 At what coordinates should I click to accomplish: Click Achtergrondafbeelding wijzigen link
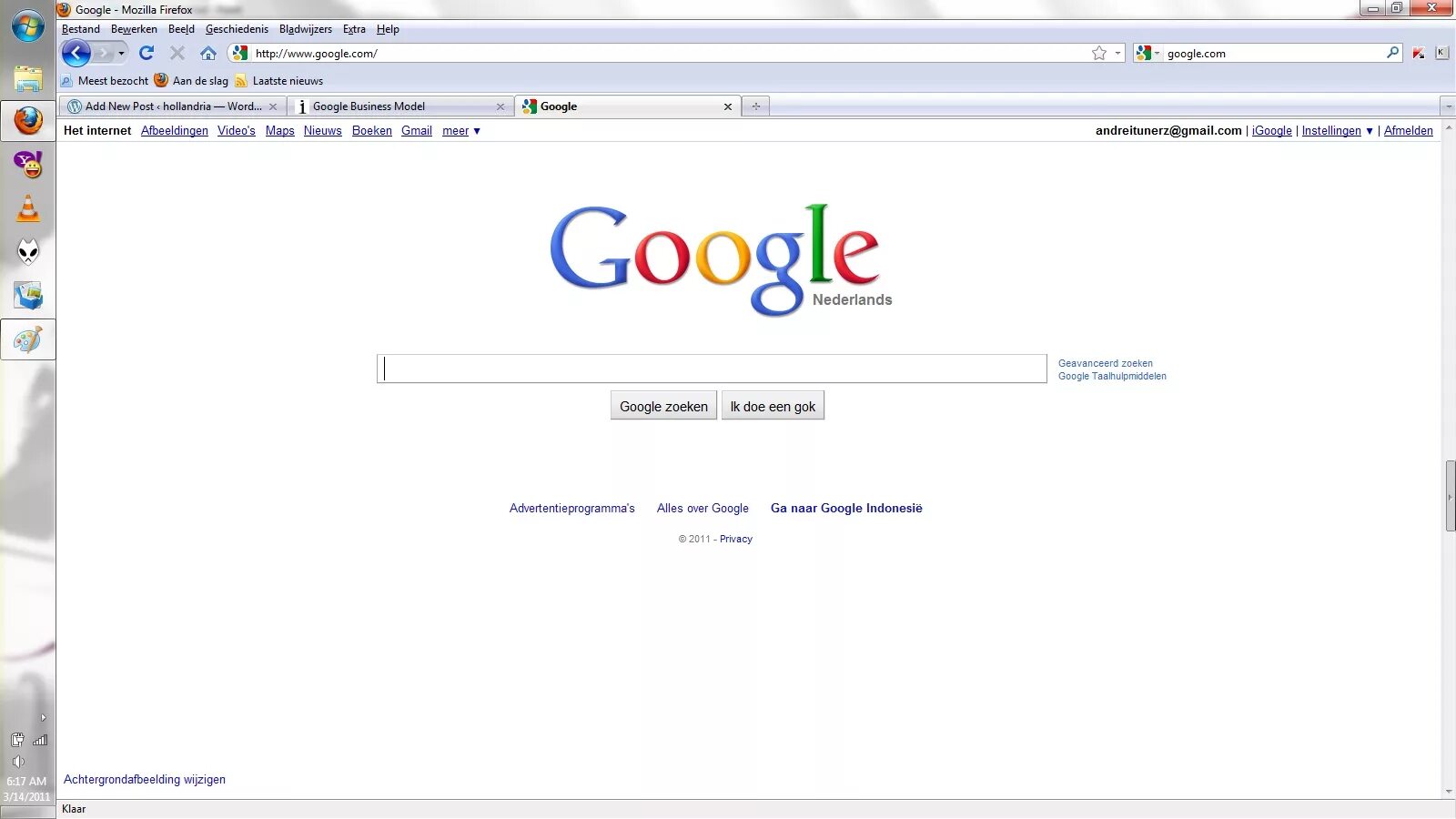pyautogui.click(x=145, y=780)
